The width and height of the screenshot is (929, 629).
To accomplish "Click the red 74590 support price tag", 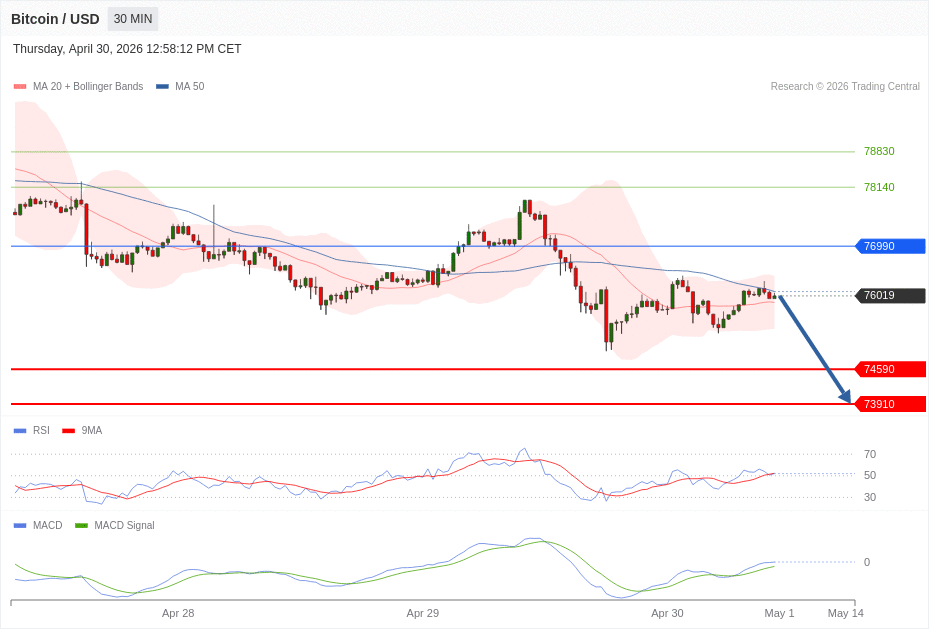I will (x=890, y=369).
